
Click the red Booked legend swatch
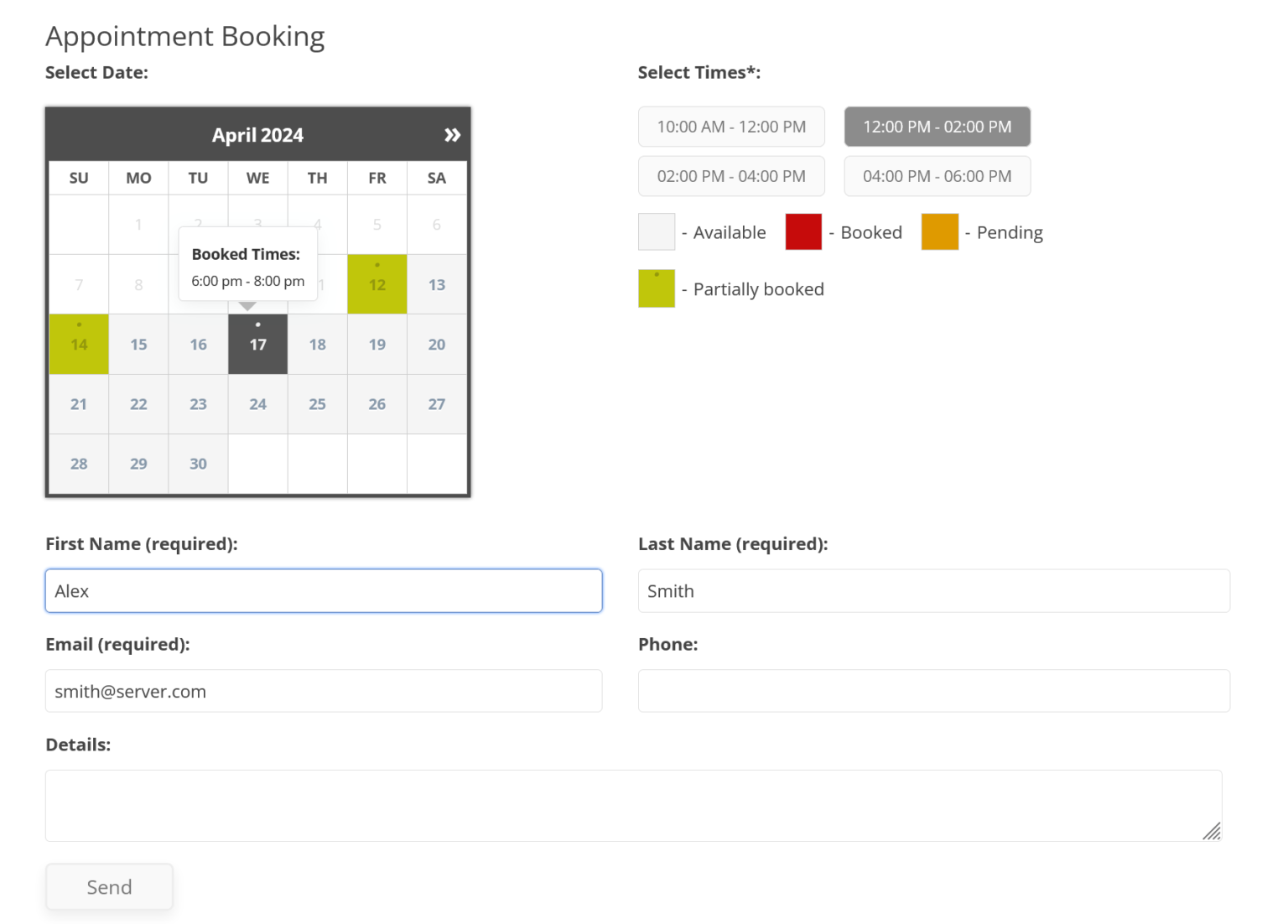pos(802,231)
